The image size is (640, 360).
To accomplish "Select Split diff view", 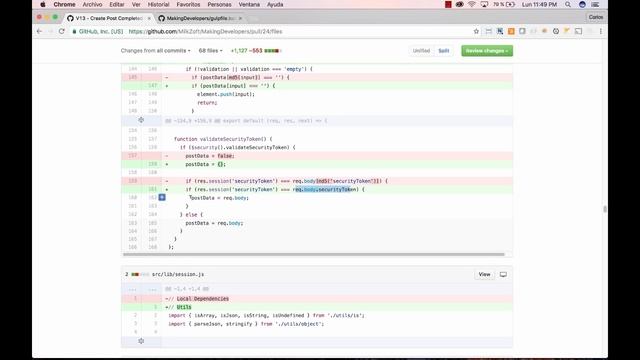I will [x=444, y=51].
